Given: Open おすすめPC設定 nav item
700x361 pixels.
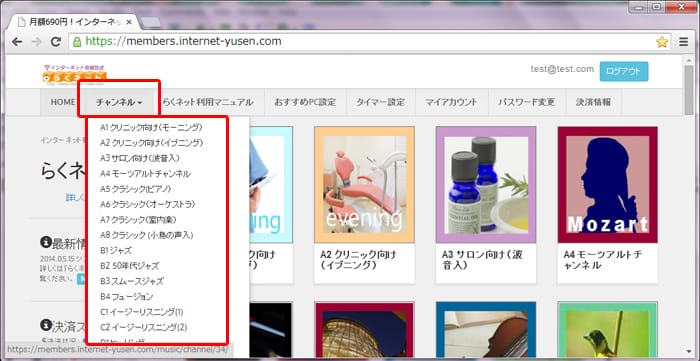Looking at the screenshot, I should [x=305, y=102].
